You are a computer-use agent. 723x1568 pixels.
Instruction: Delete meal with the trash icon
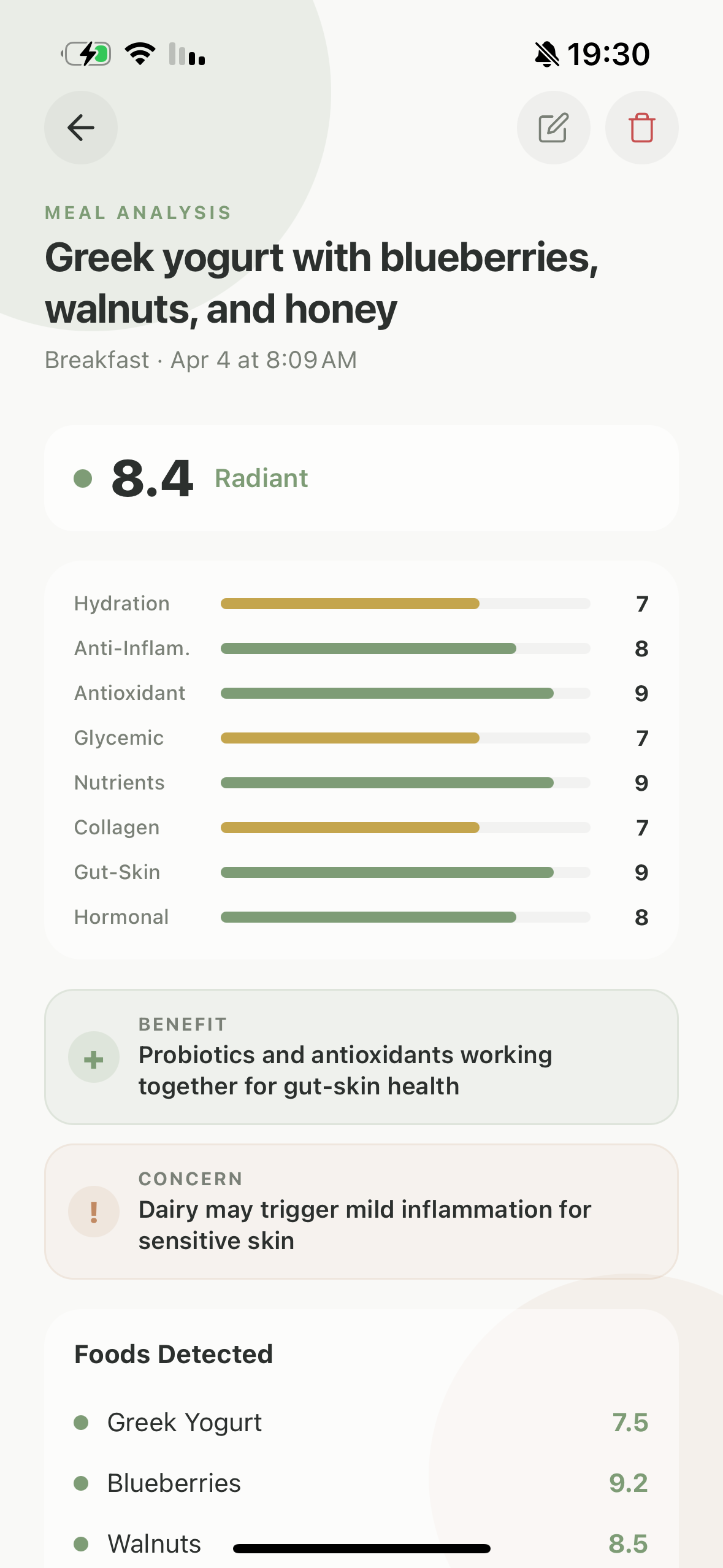click(641, 128)
